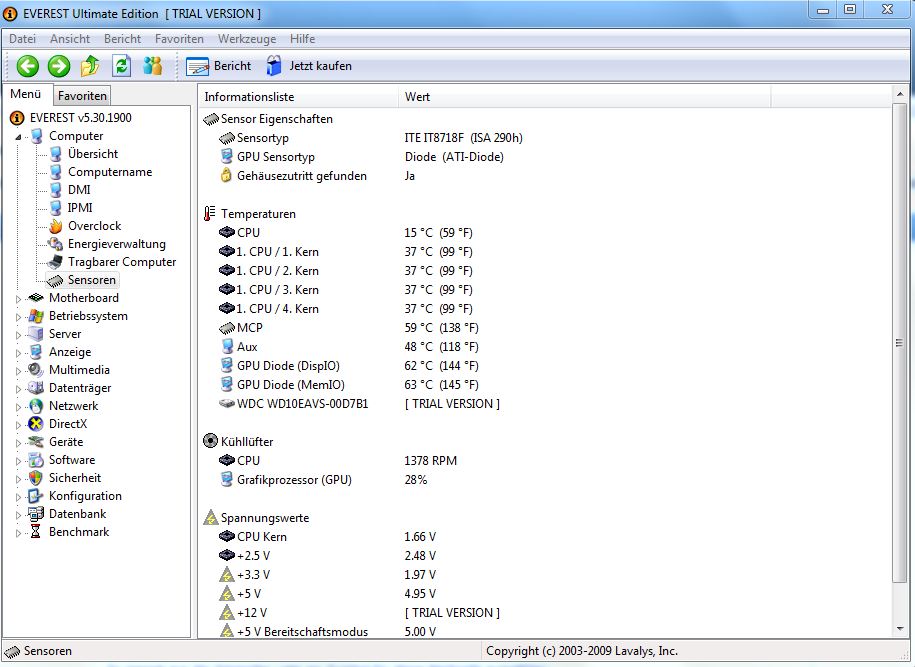Open the Bericht report wizard
Image resolution: width=915 pixels, height=667 pixels.
(219, 66)
